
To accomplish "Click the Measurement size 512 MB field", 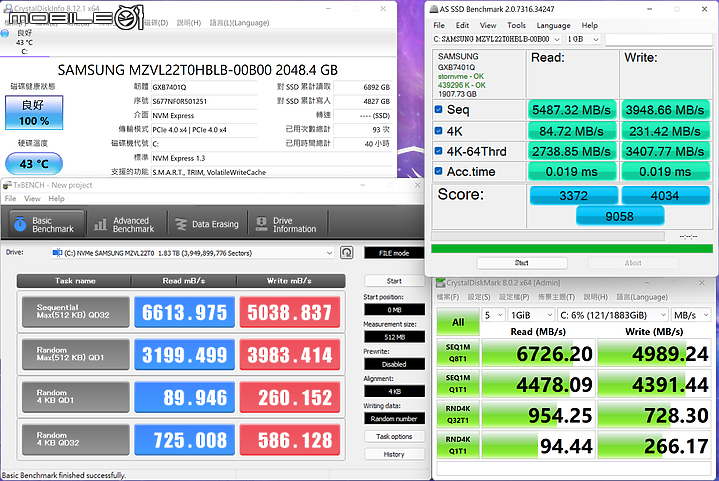I will (394, 337).
